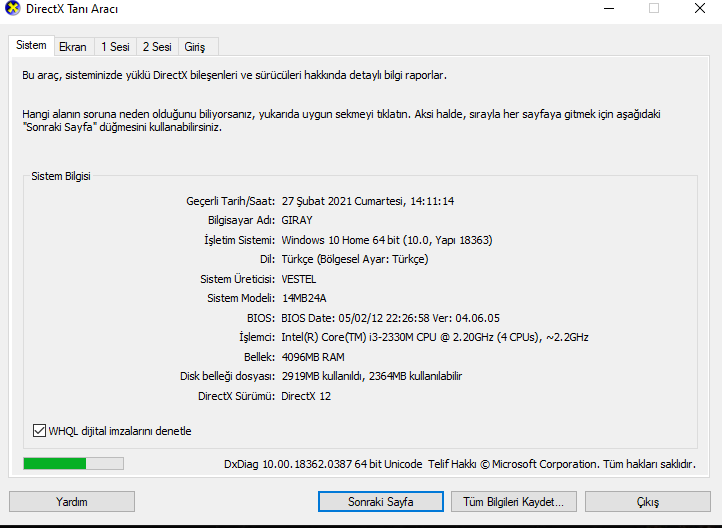Click the DirectX 12 version value
This screenshot has height=528, width=722.
pyautogui.click(x=306, y=396)
